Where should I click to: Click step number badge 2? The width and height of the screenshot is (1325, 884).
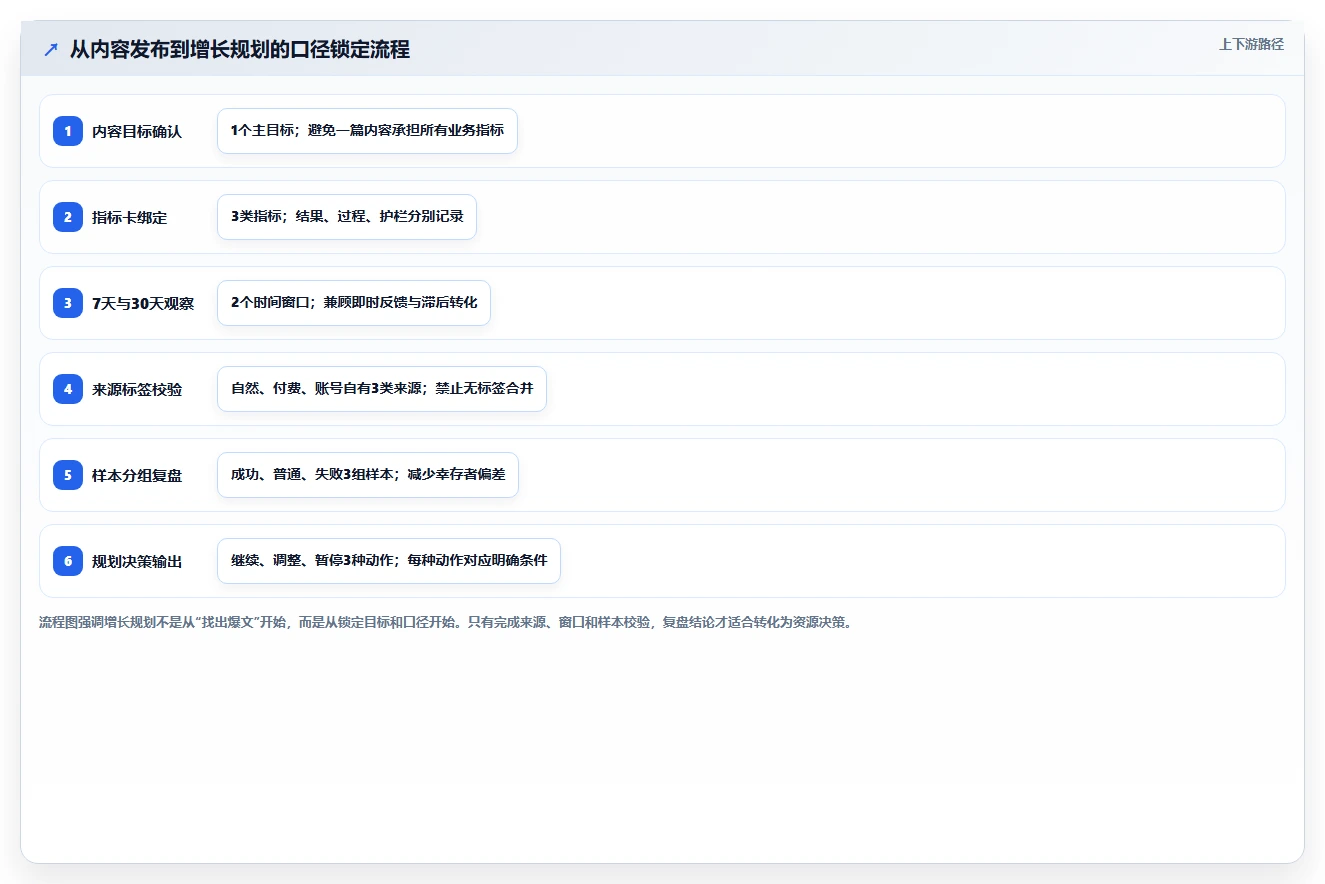[68, 217]
